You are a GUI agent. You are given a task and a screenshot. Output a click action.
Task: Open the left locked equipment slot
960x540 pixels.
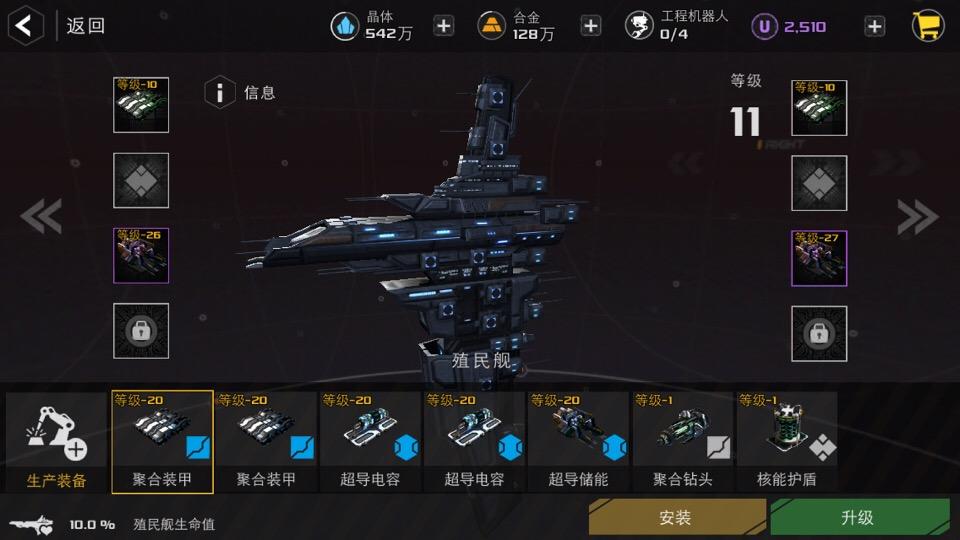[x=141, y=331]
